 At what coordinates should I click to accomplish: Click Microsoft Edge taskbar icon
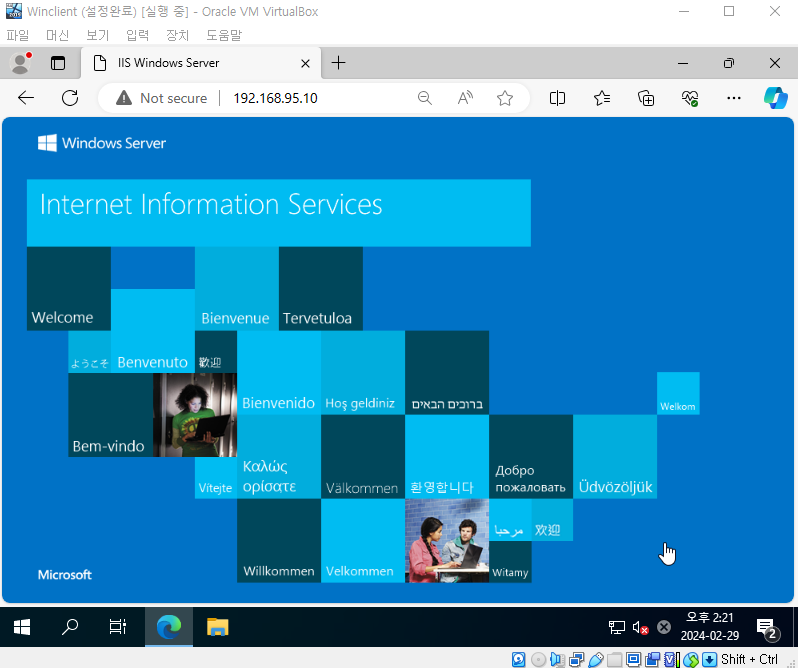tap(169, 627)
